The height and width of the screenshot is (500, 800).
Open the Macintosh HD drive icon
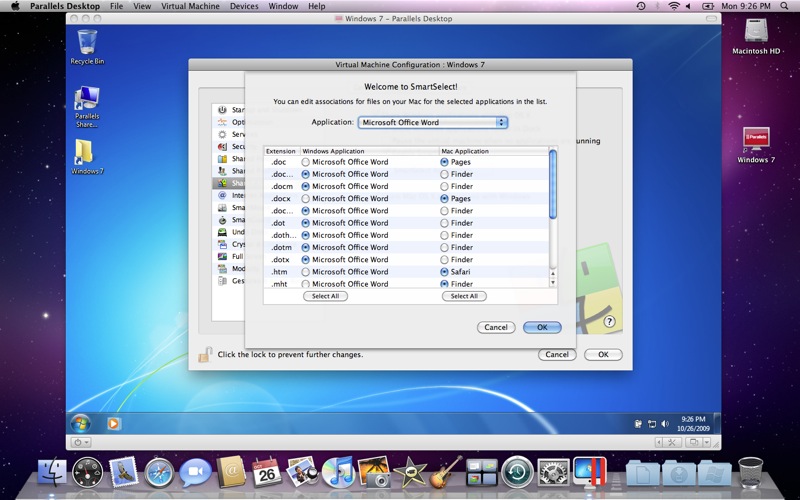point(755,33)
